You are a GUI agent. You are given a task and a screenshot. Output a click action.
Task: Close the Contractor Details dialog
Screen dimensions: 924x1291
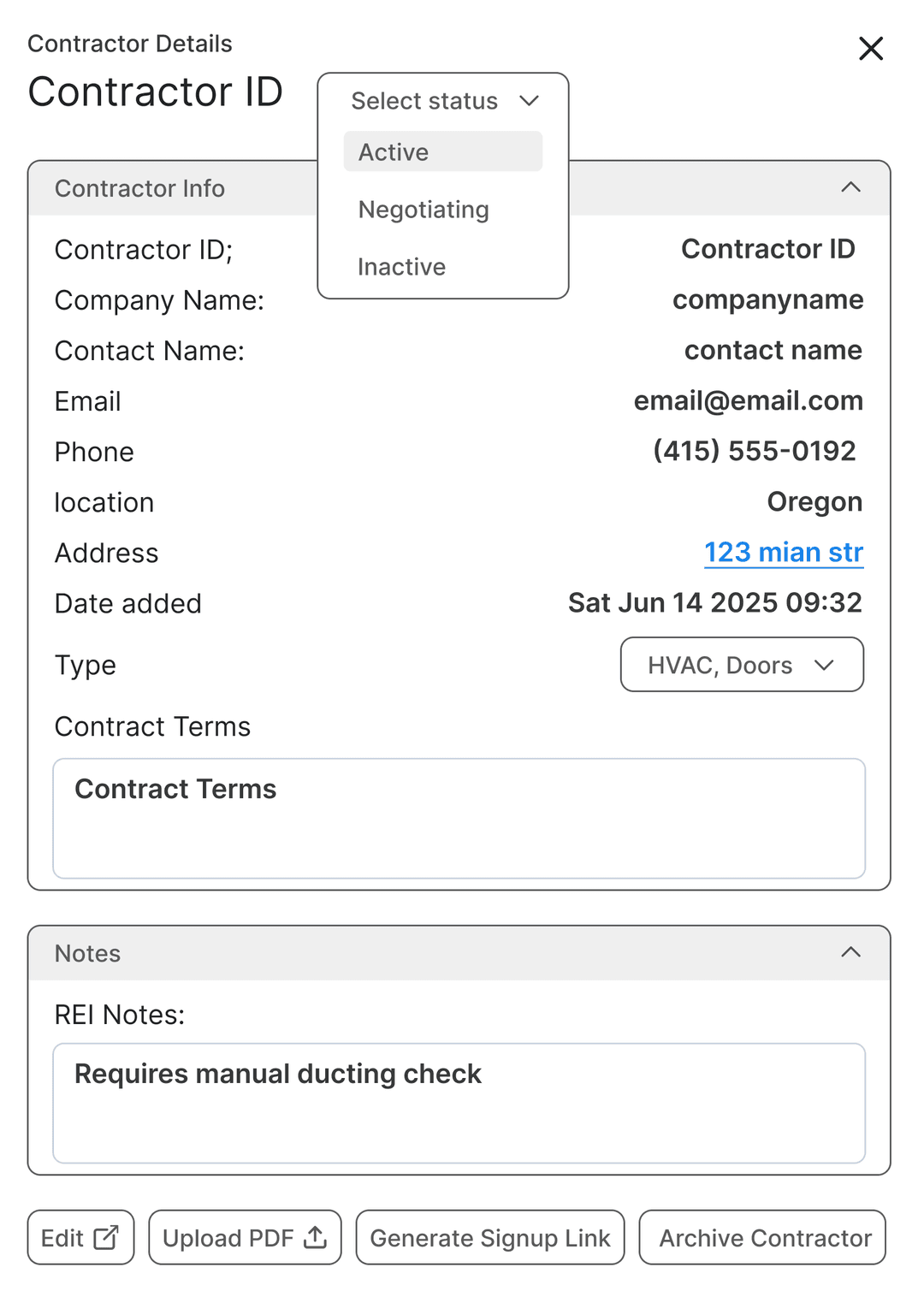pos(870,49)
